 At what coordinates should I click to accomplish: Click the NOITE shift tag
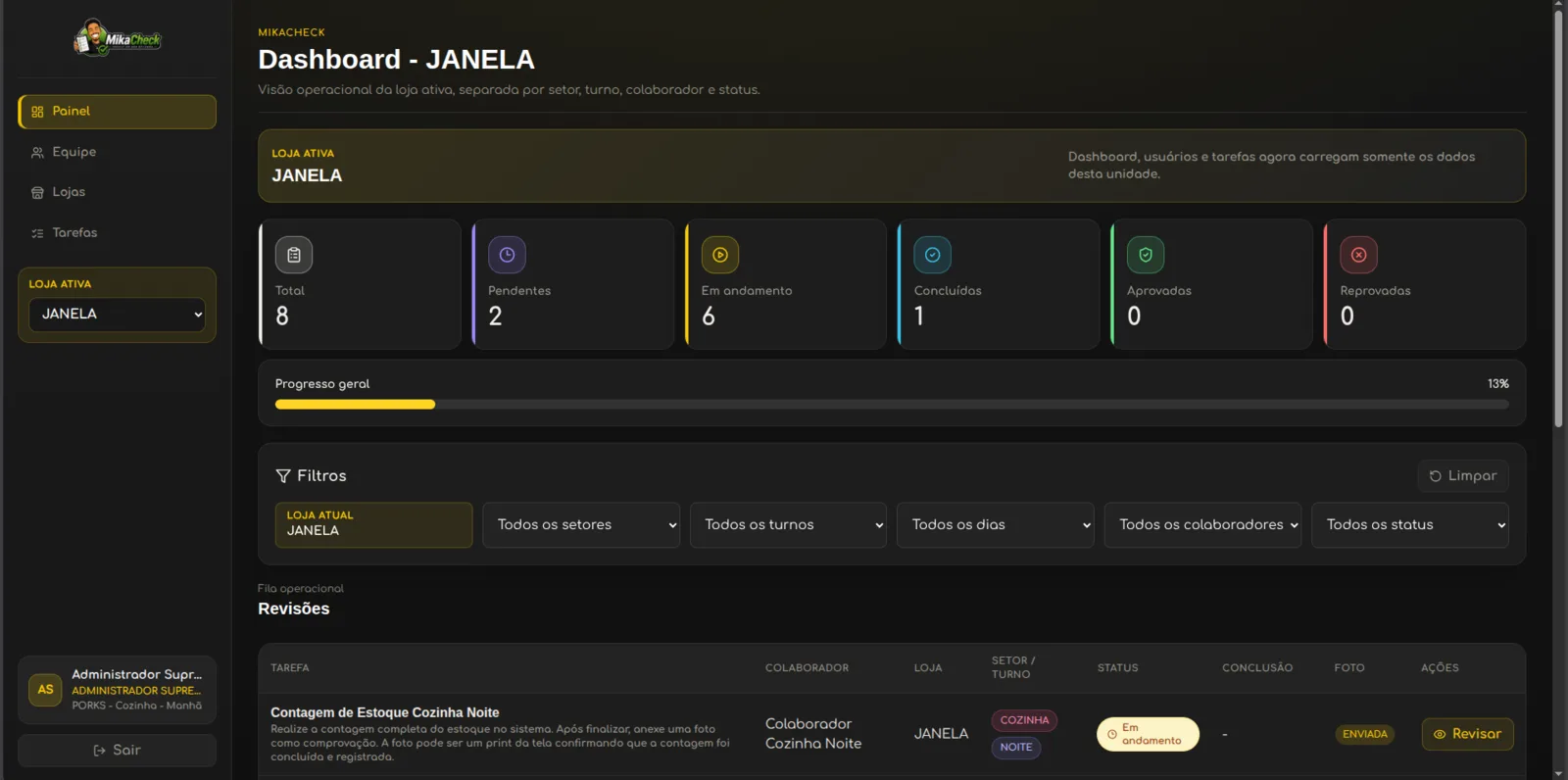tap(1016, 748)
